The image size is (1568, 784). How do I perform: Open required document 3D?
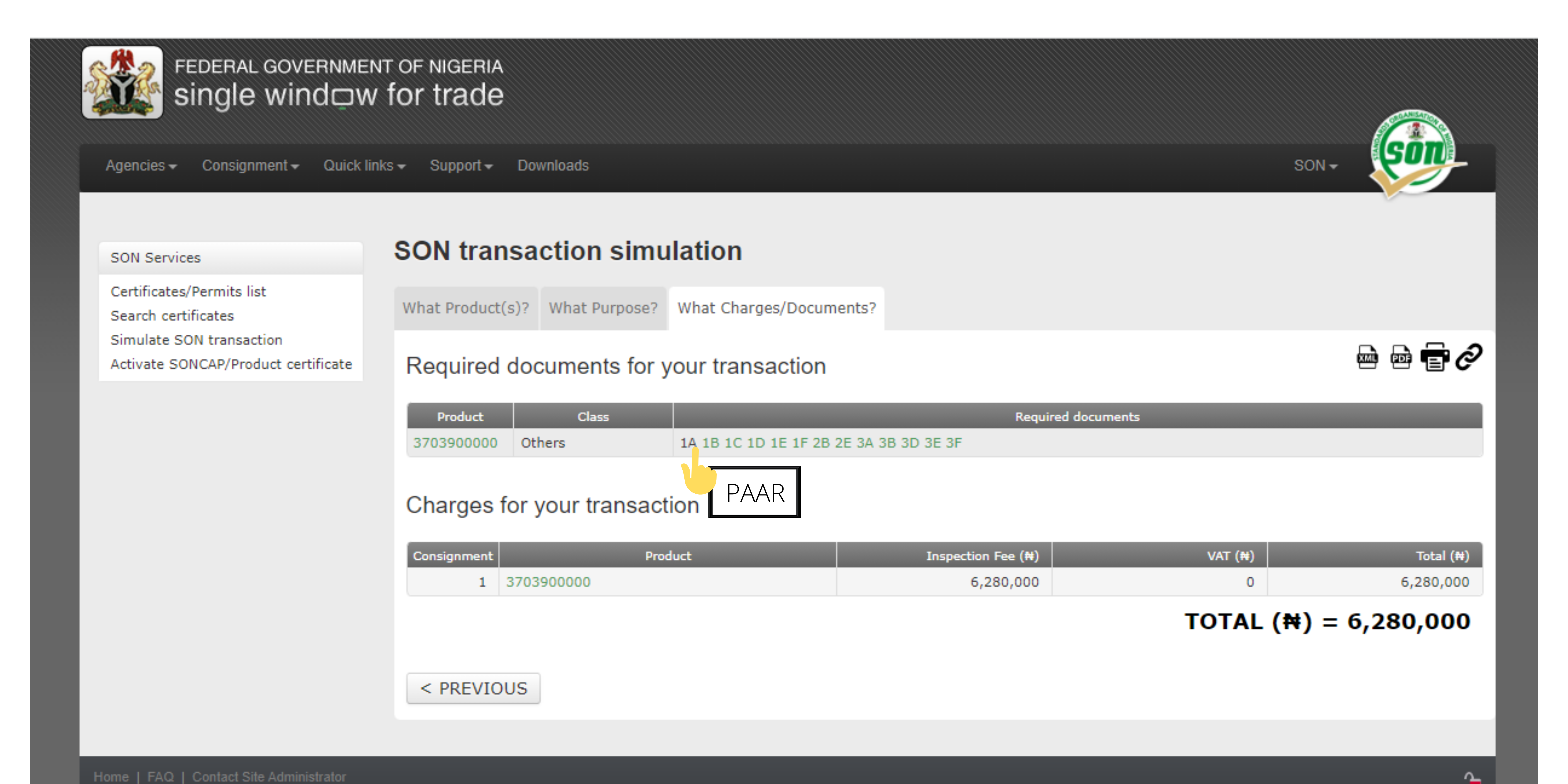910,443
